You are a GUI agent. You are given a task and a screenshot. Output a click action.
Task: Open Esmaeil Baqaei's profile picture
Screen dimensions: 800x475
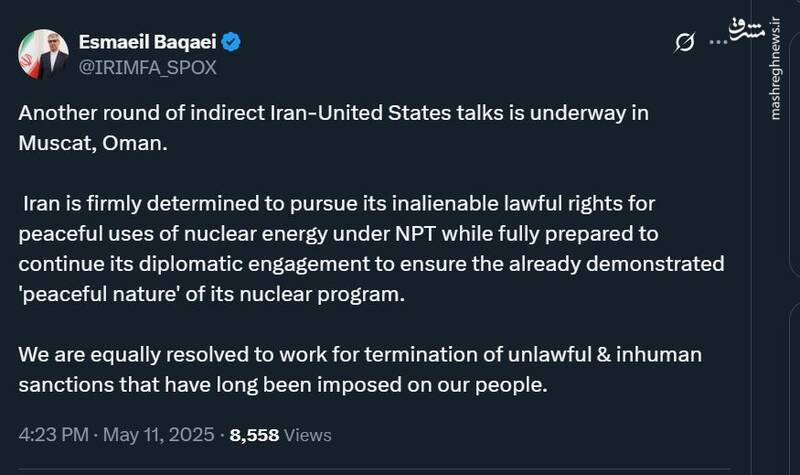pos(41,55)
